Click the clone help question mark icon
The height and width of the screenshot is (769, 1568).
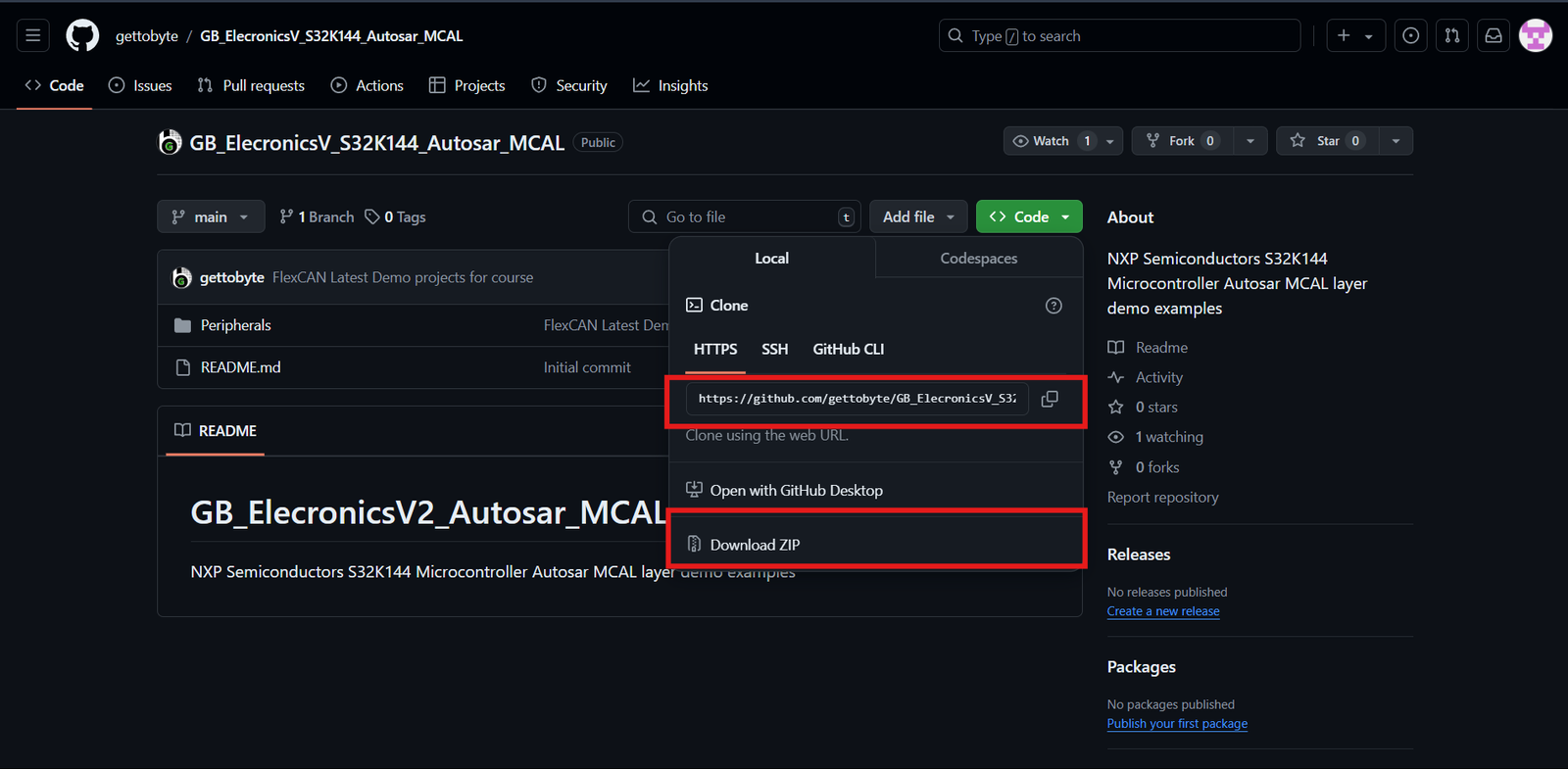1053,306
